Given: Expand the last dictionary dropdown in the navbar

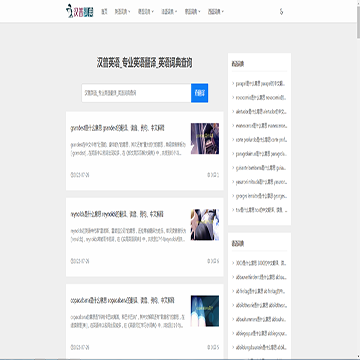Looking at the screenshot, I should click(216, 12).
